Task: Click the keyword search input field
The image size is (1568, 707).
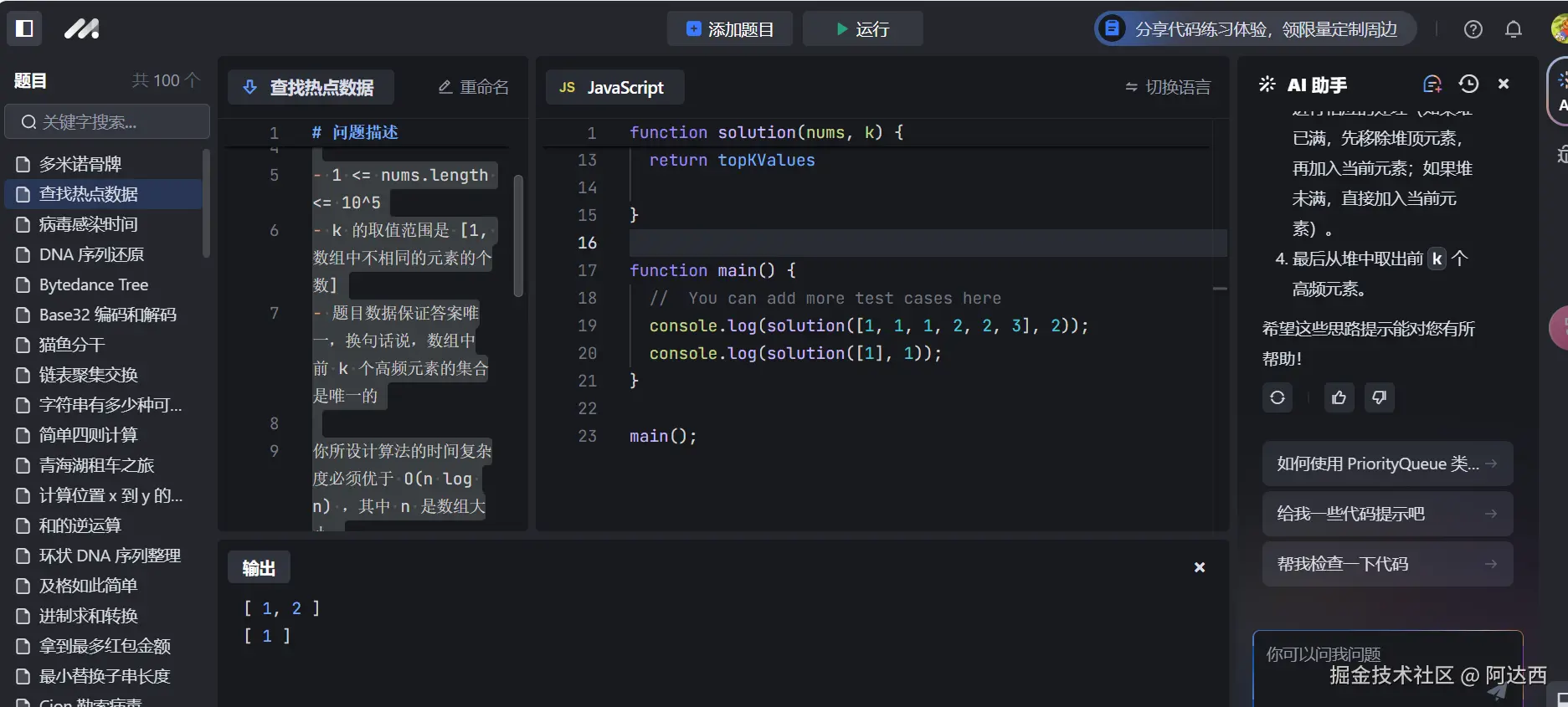Action: coord(107,122)
